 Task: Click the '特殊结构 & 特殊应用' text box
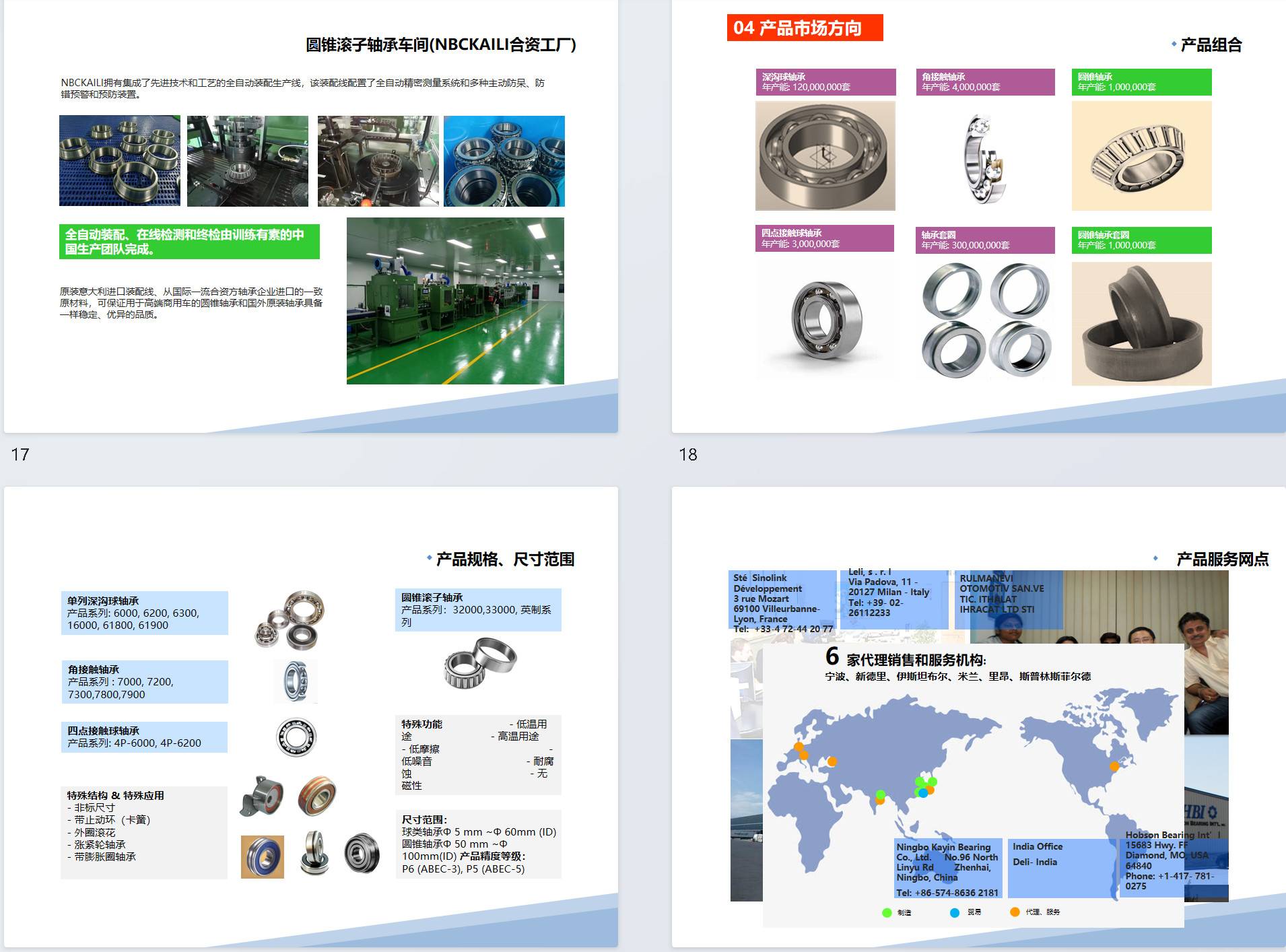144,832
